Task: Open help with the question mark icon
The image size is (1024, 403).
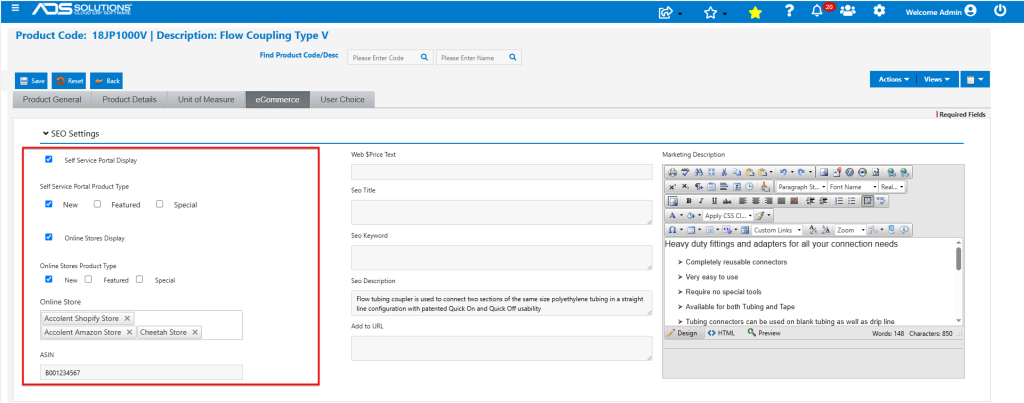Action: 789,10
